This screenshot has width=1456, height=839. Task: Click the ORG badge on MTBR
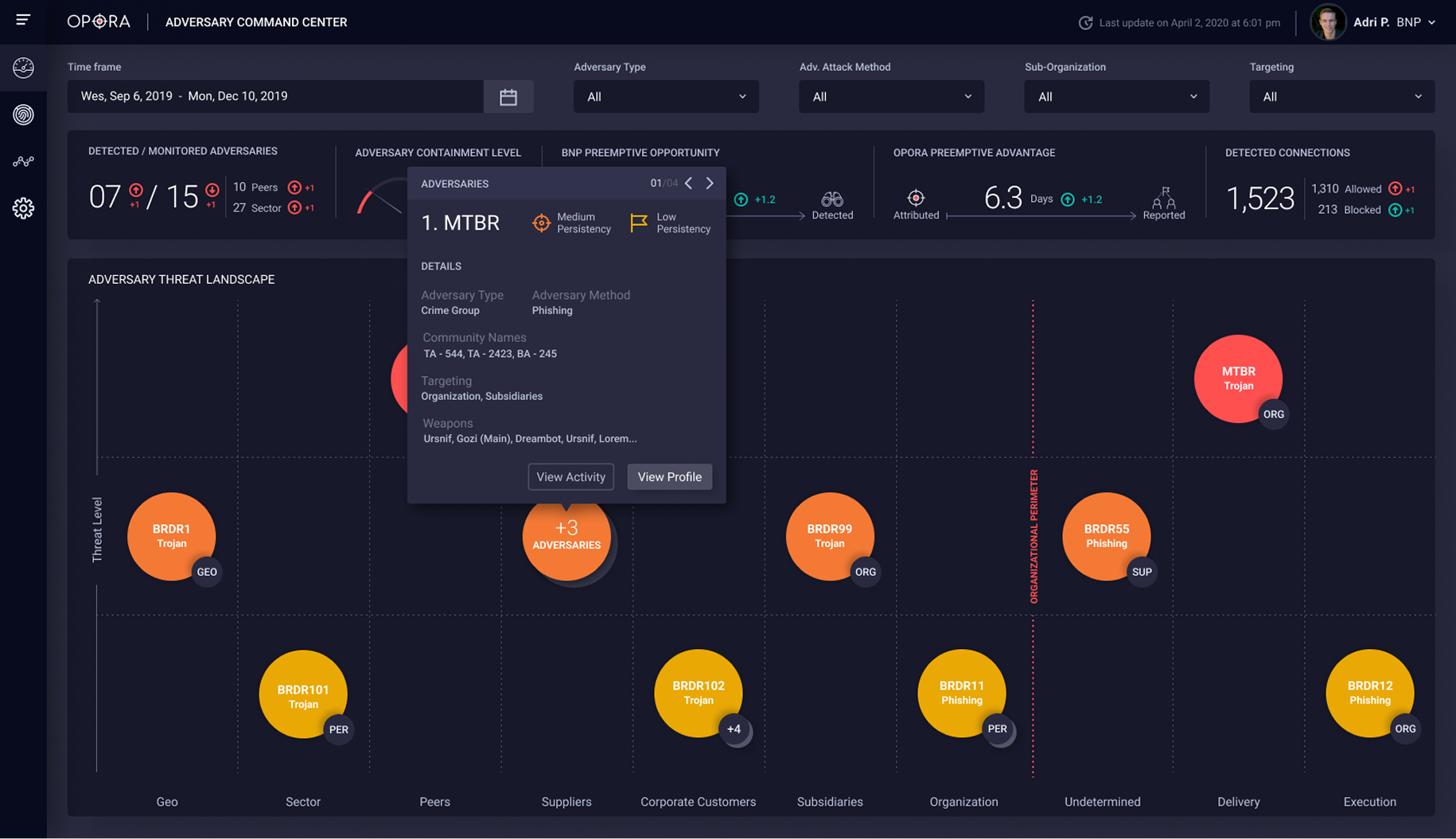[1274, 414]
